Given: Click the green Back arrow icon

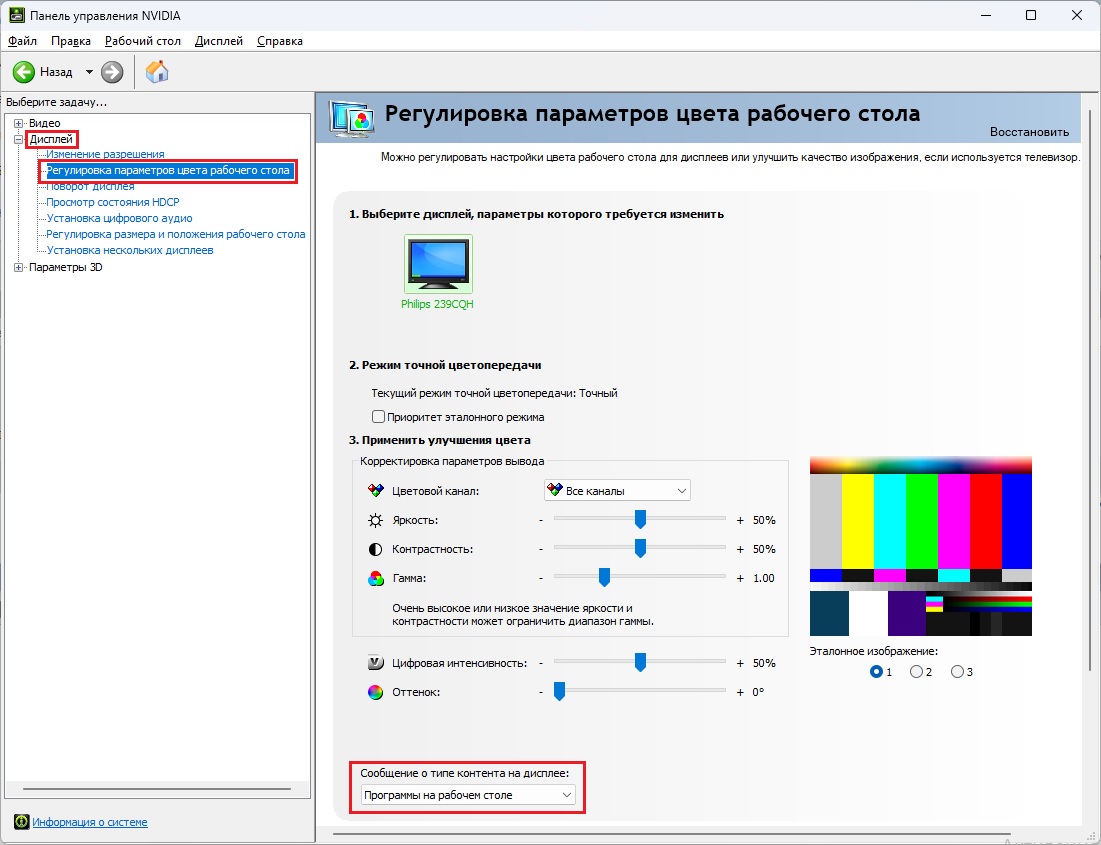Looking at the screenshot, I should [23, 72].
